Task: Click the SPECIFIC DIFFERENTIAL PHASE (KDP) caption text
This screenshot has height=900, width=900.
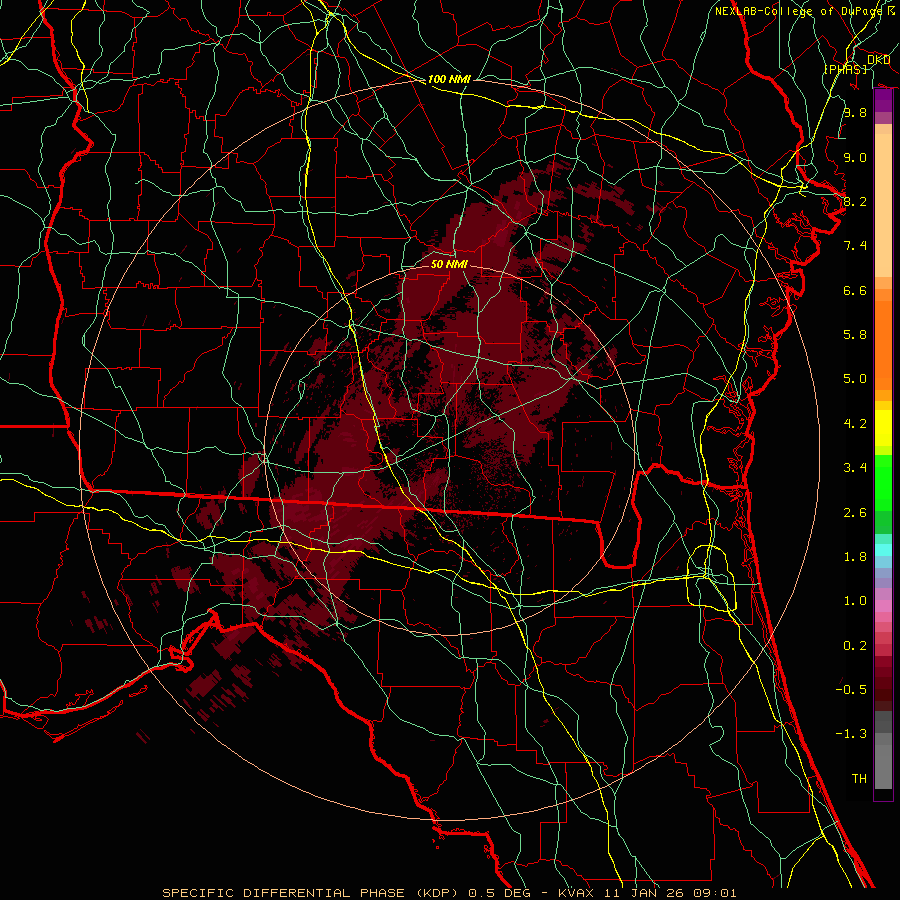Action: 313,893
